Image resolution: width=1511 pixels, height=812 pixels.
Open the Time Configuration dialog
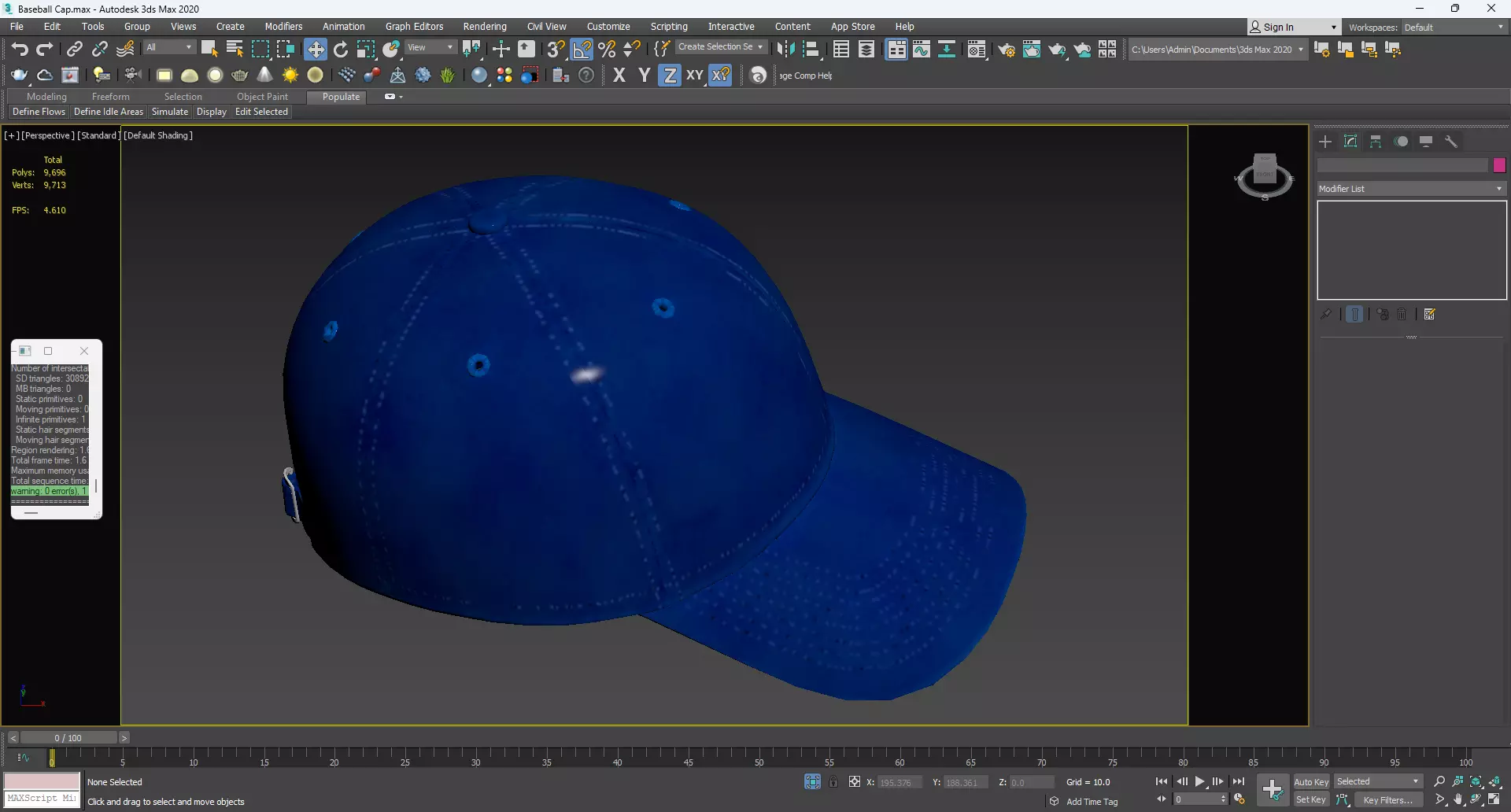[1239, 799]
